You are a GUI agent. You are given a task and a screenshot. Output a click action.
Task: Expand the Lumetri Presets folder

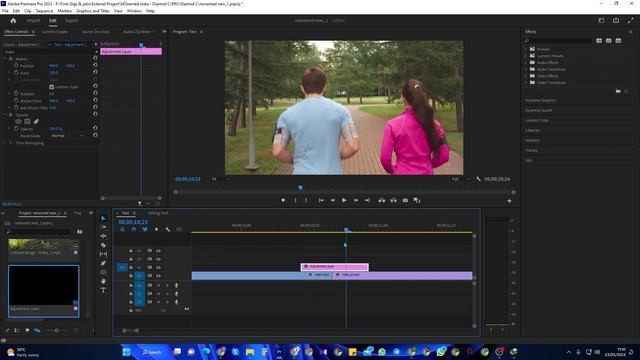pos(526,56)
